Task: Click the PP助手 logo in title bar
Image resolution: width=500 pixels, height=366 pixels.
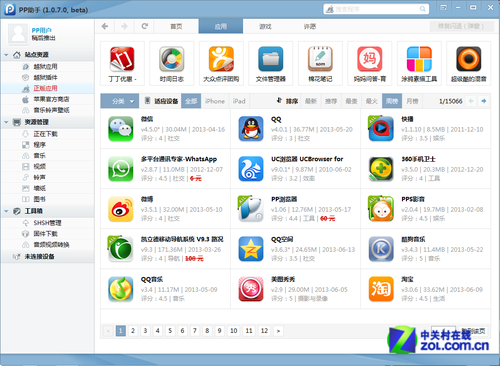Action: 10,9
